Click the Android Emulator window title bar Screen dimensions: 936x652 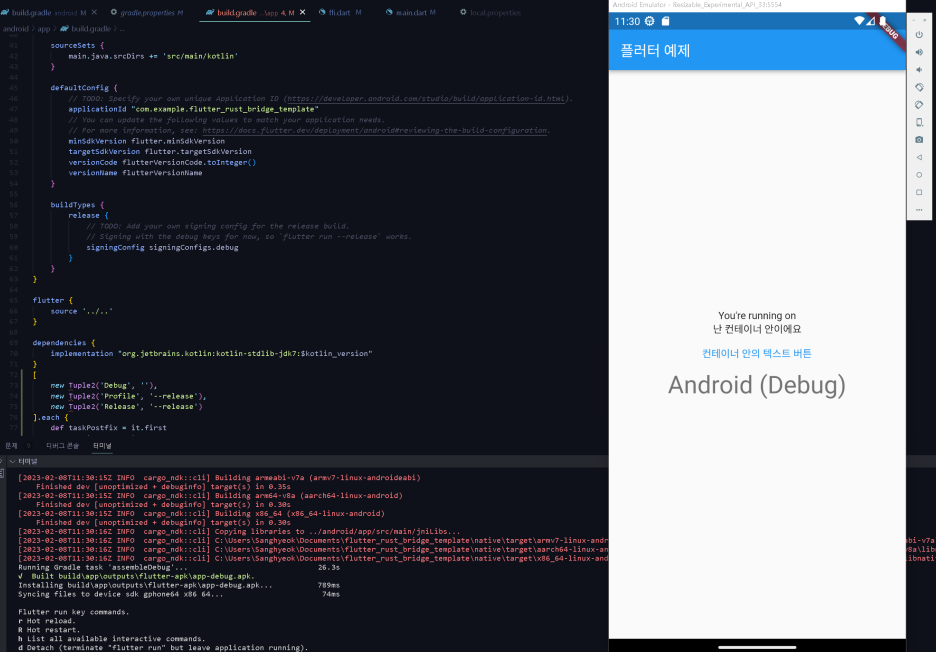click(757, 5)
